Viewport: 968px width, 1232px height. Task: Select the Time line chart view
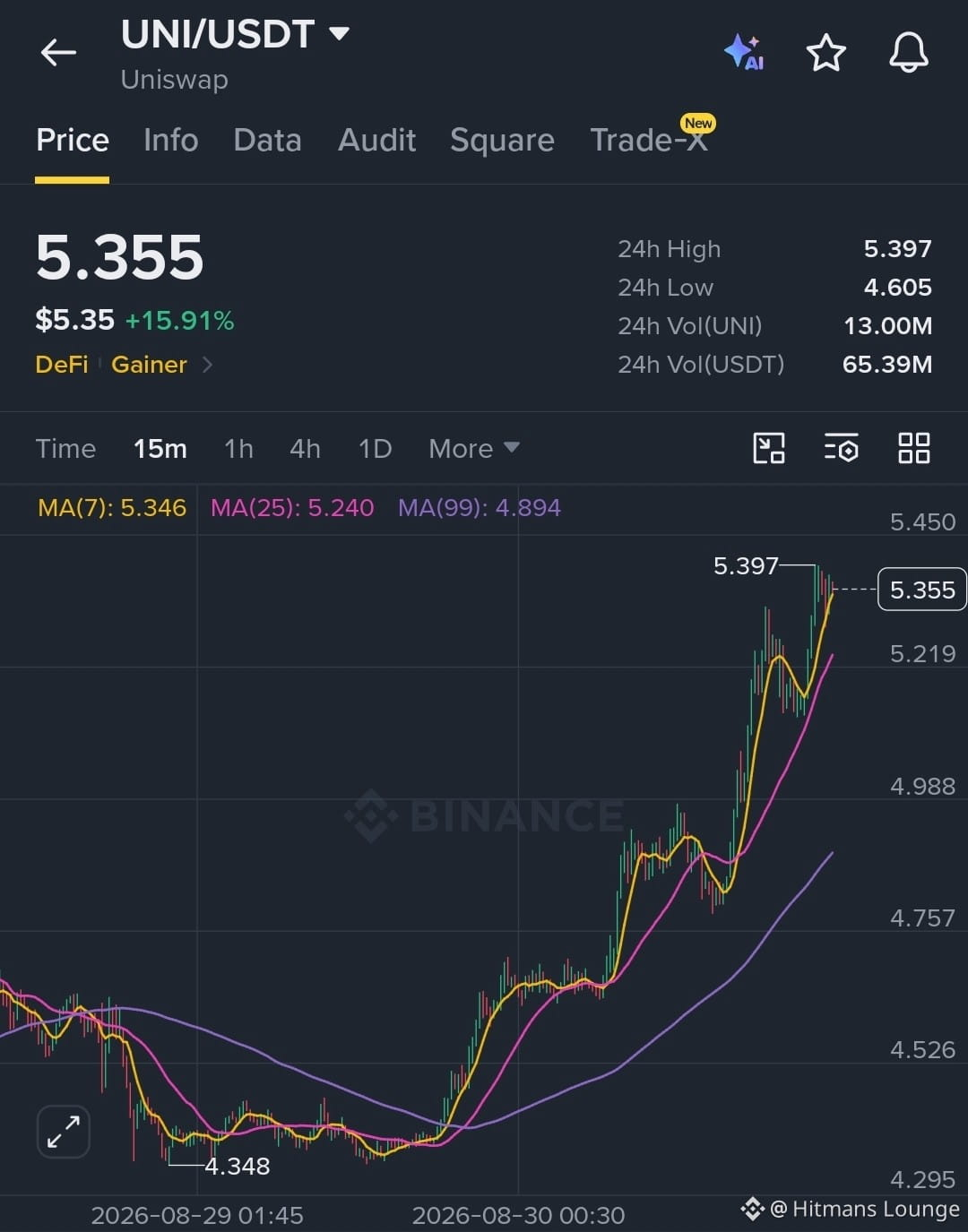pos(65,448)
